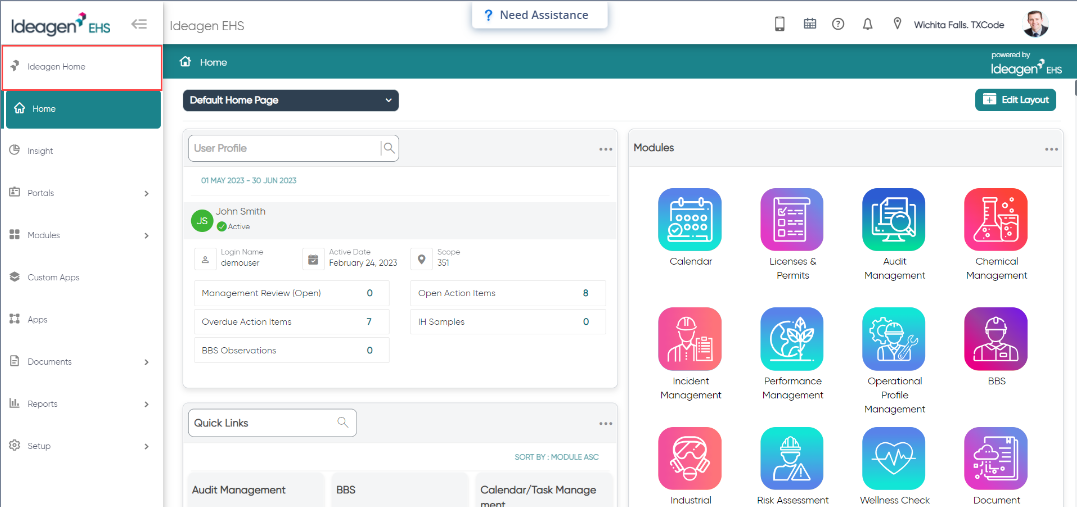Image resolution: width=1077 pixels, height=507 pixels.
Task: Expand the Setup sidebar menu
Action: pos(81,446)
